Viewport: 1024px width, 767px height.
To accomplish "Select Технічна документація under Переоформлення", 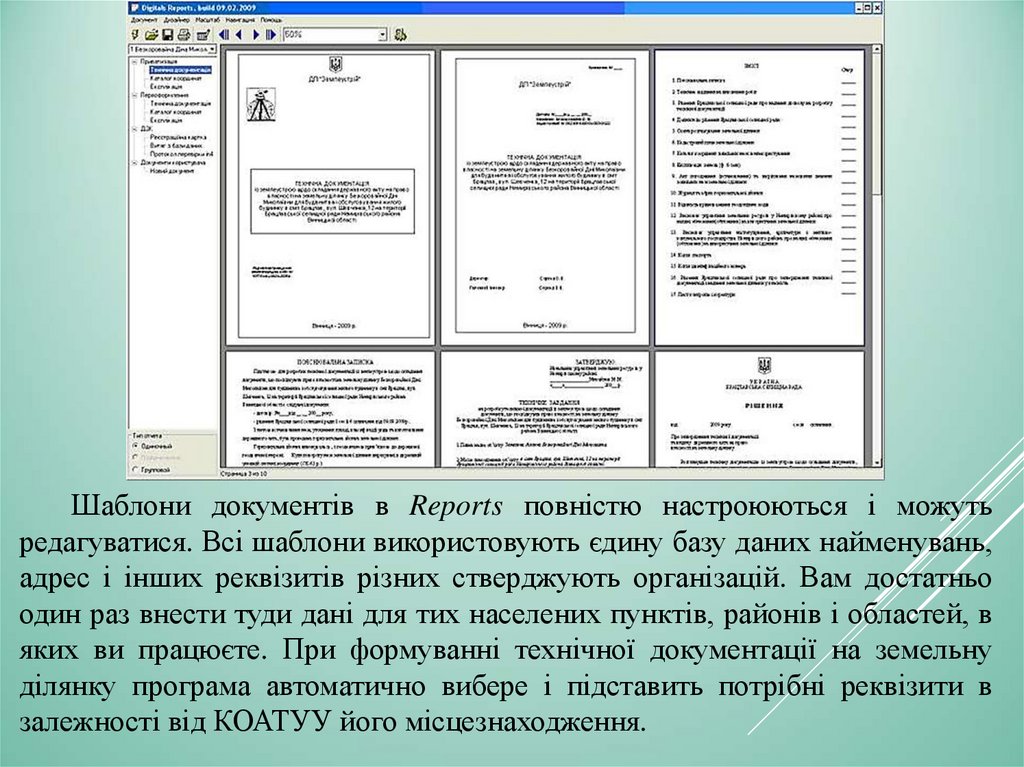I will coord(180,103).
